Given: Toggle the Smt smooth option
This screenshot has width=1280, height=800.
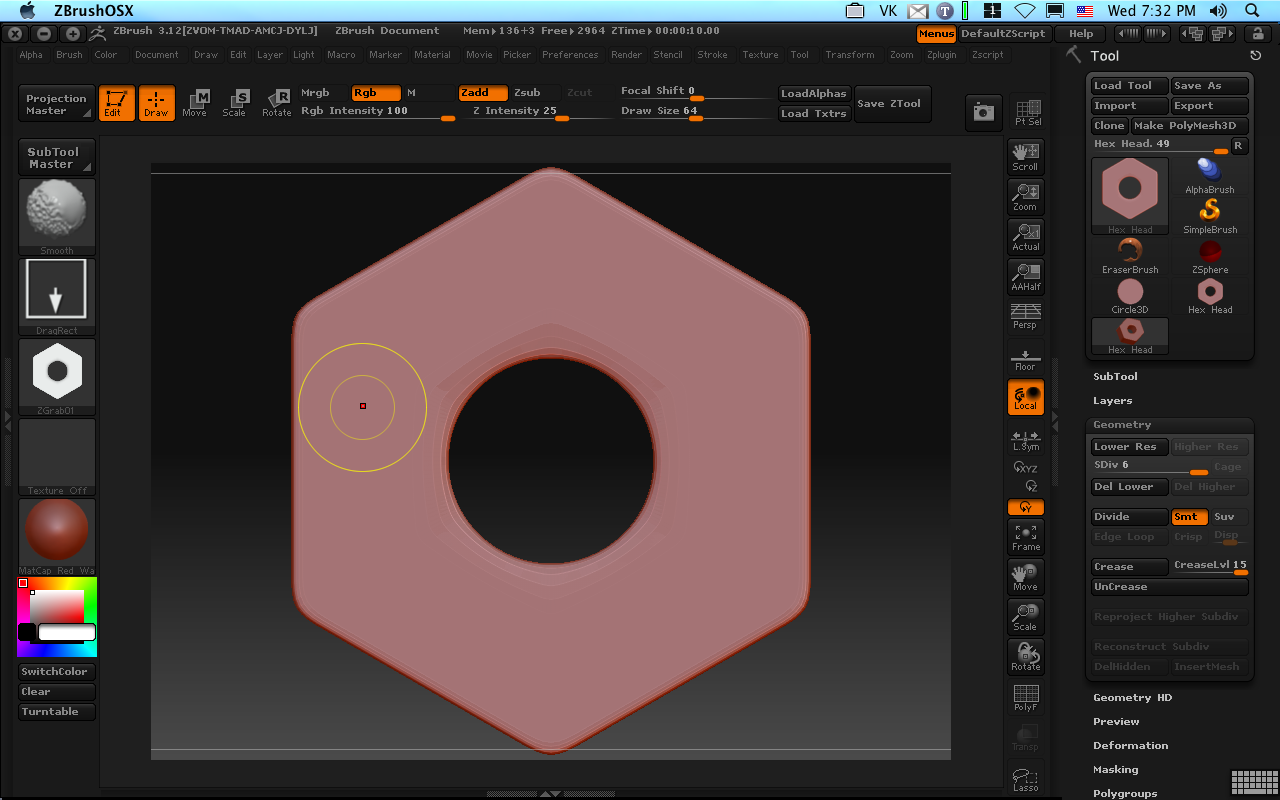Looking at the screenshot, I should point(1189,517).
